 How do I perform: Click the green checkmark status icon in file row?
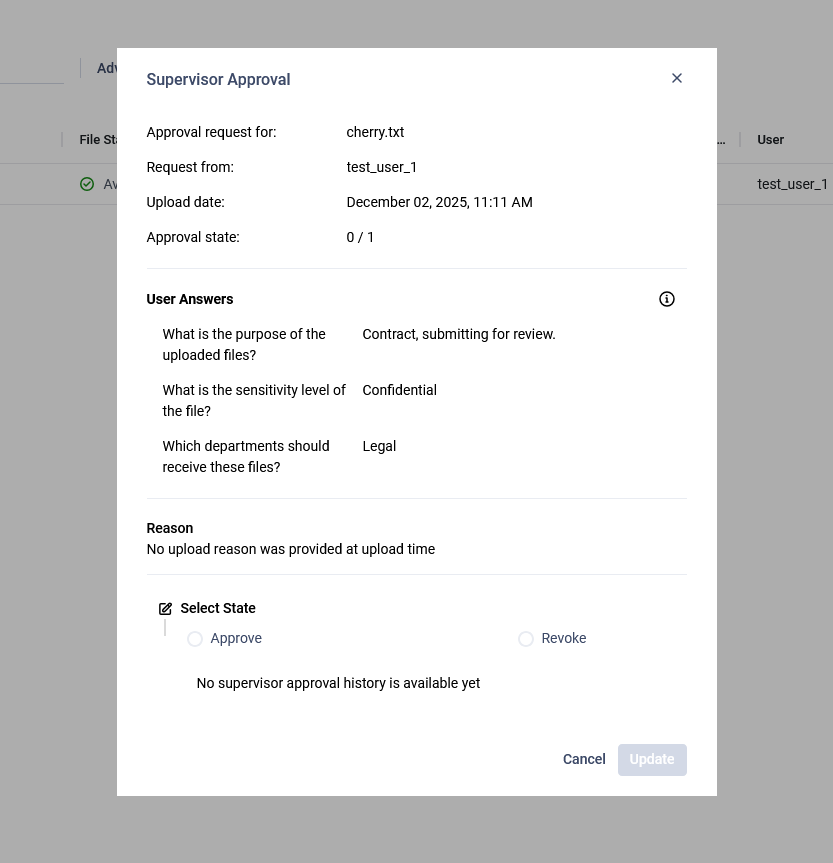click(87, 184)
